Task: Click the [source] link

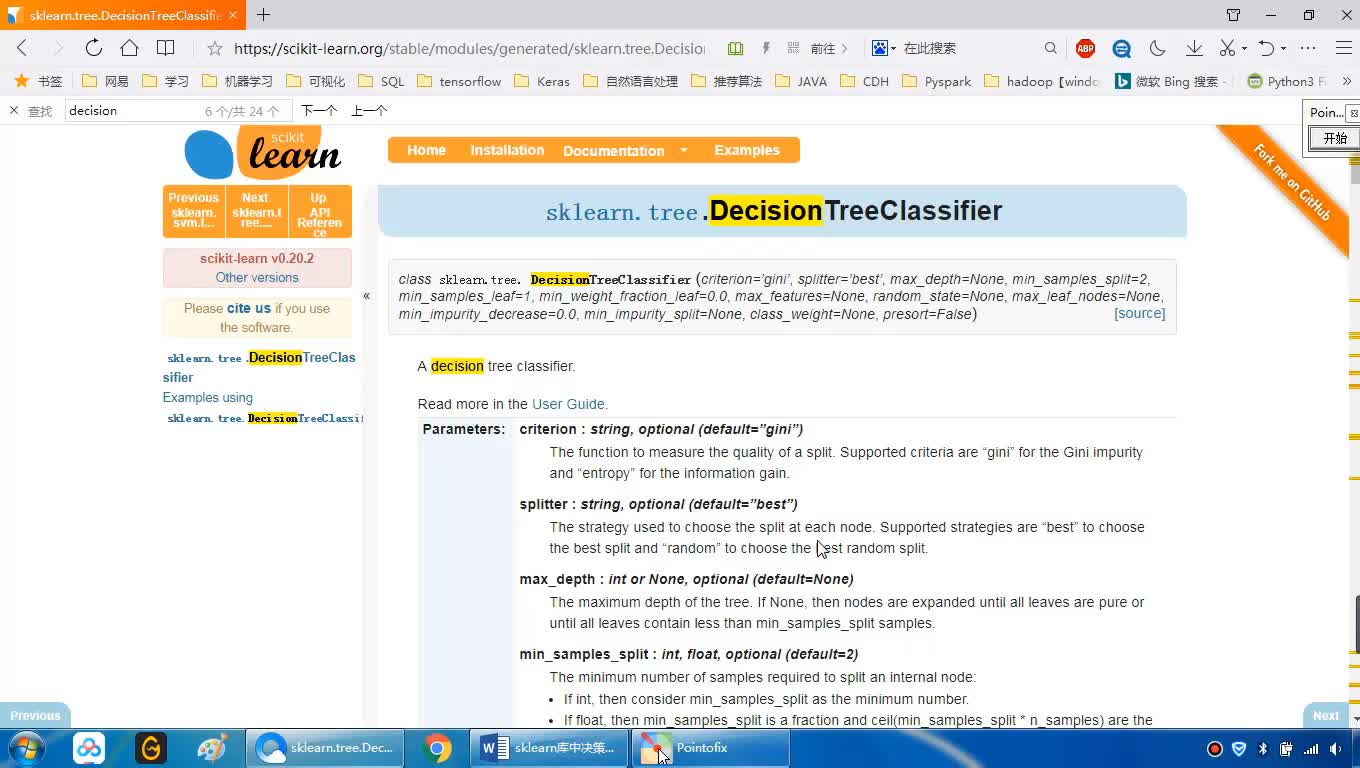Action: [x=1139, y=313]
